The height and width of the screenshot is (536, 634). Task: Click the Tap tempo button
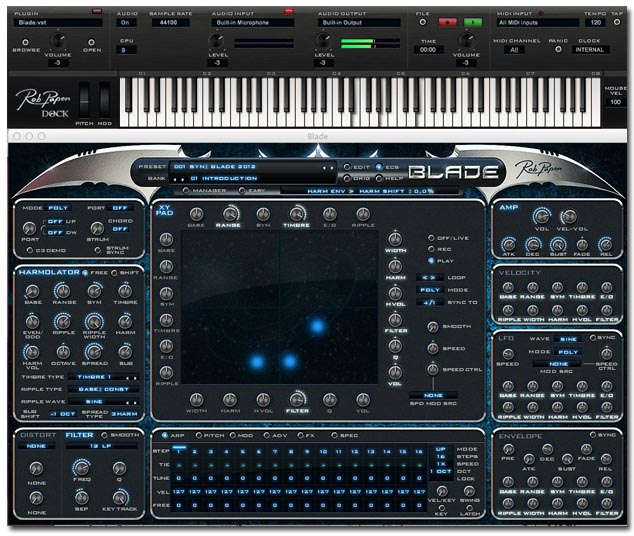[617, 22]
